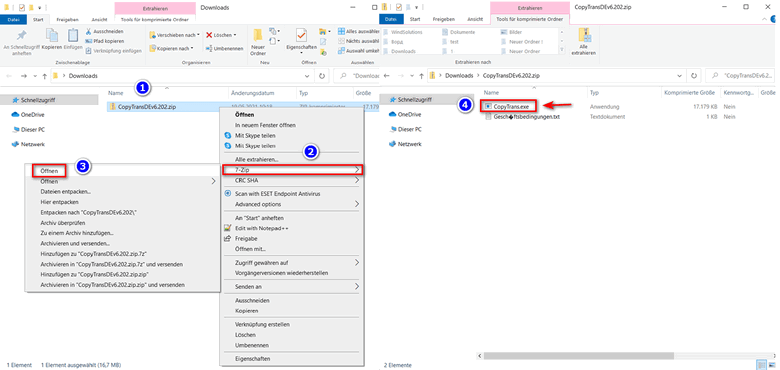780x370 pixels.
Task: Click Nichts auswählen in the Downloads ribbon
Action: tap(359, 40)
